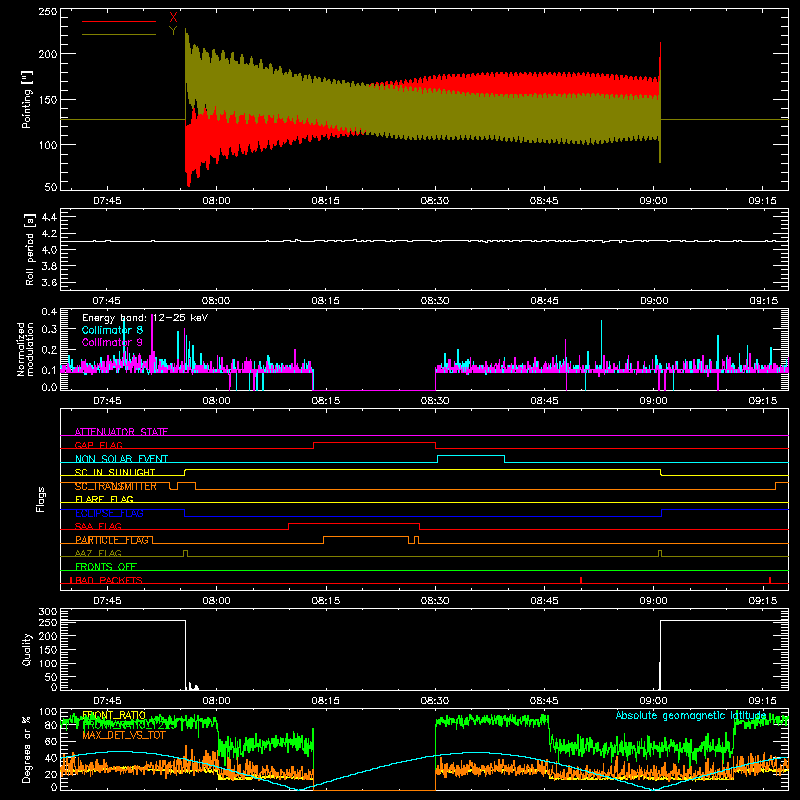Click the Pointing axis title
This screenshot has width=800, height=800.
[x=27, y=99]
